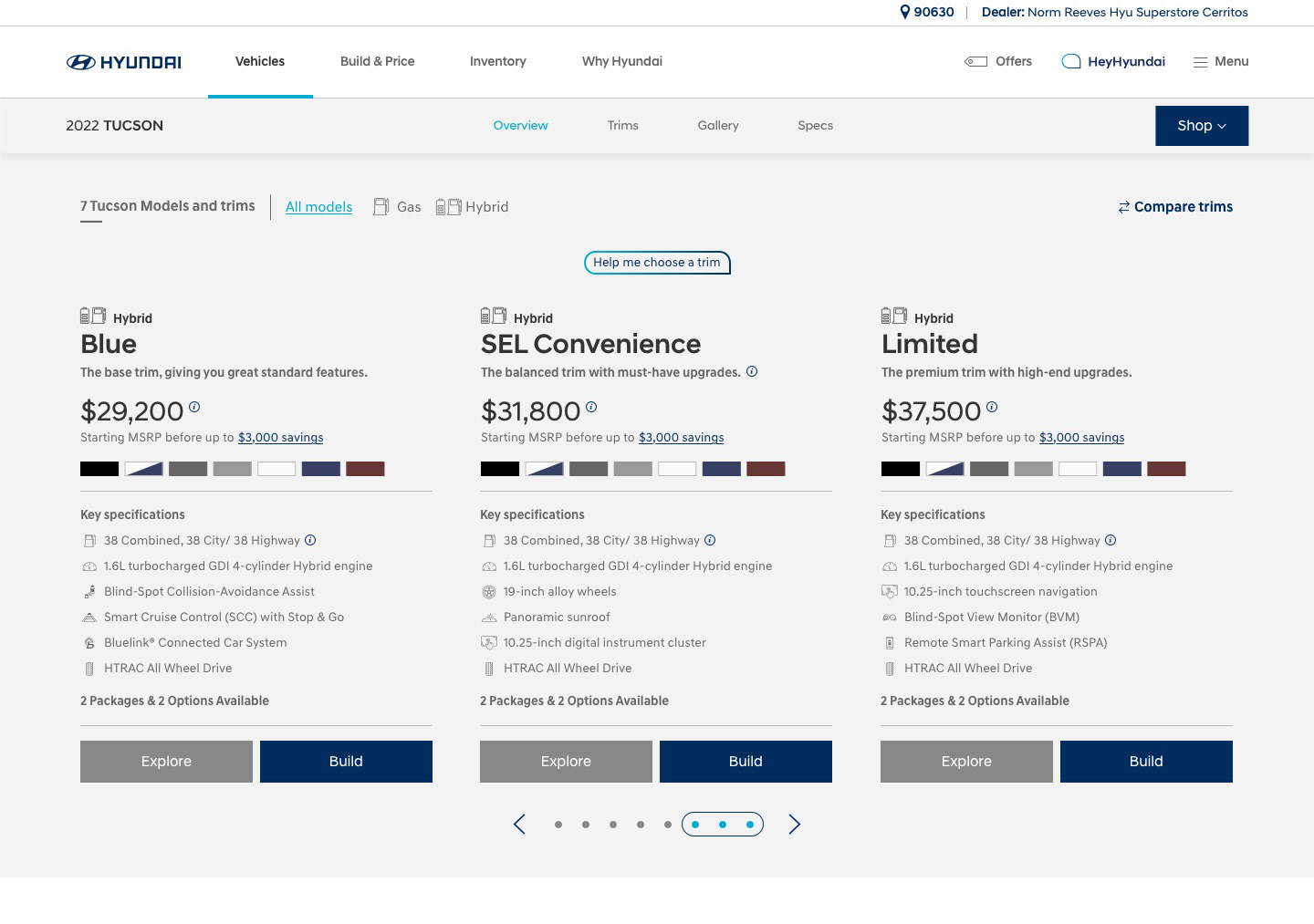1314x924 pixels.
Task: Switch to Overview tab
Action: [x=521, y=126]
